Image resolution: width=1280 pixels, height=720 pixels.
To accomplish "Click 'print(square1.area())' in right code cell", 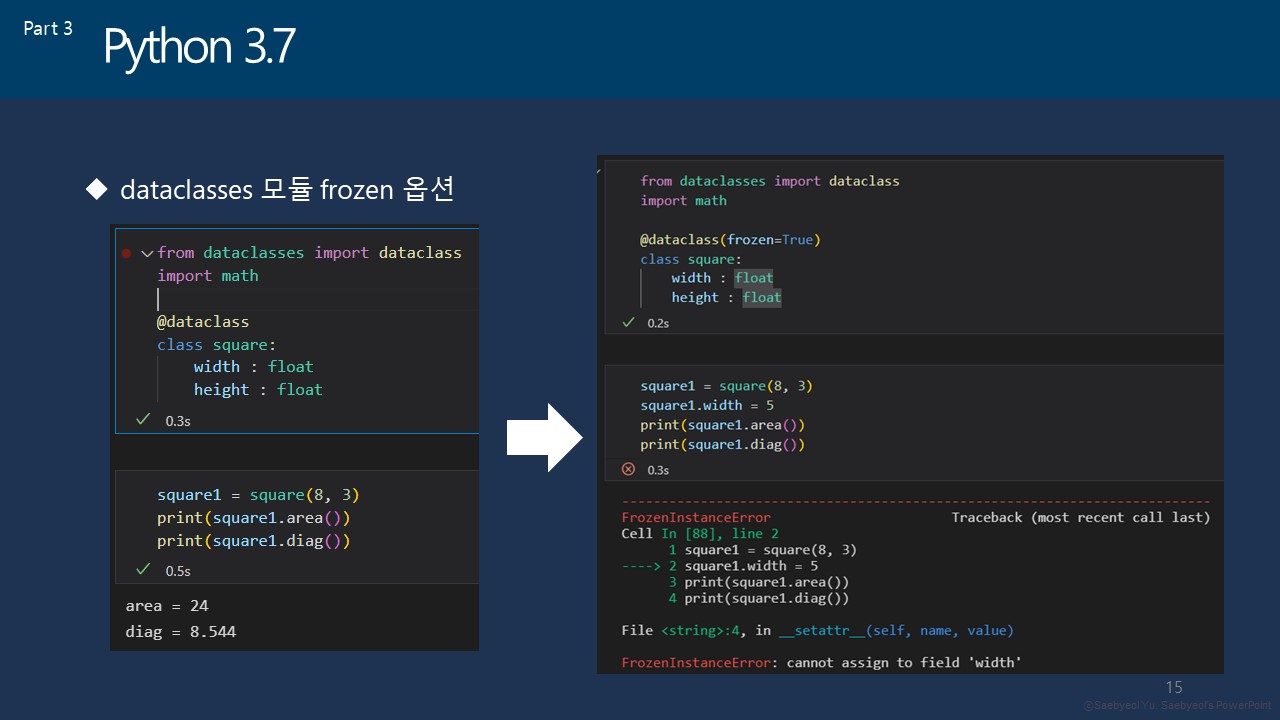I will (723, 425).
